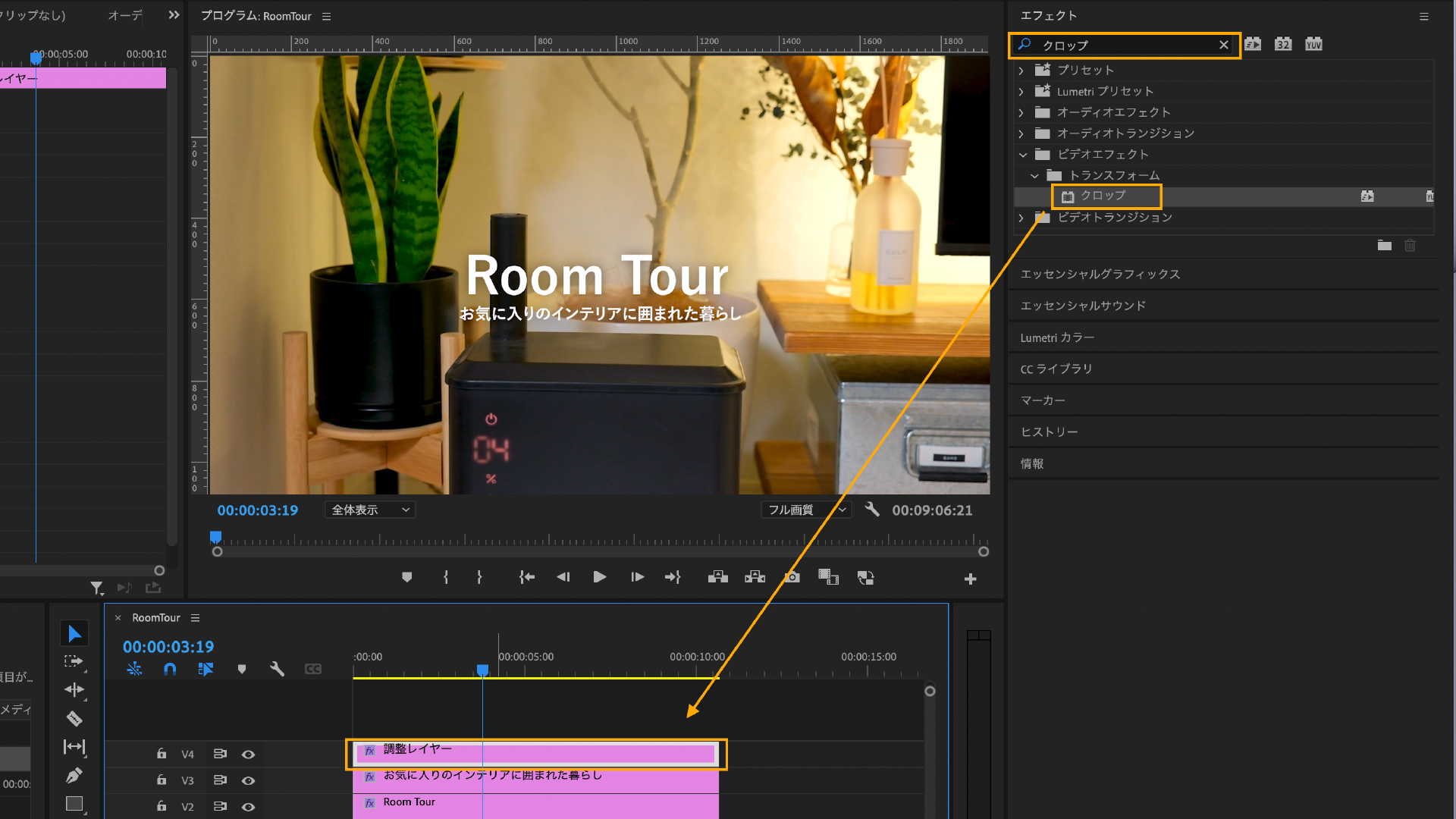Toggle sync lock for V2 track
Screen dimensions: 1456x819
(x=220, y=806)
